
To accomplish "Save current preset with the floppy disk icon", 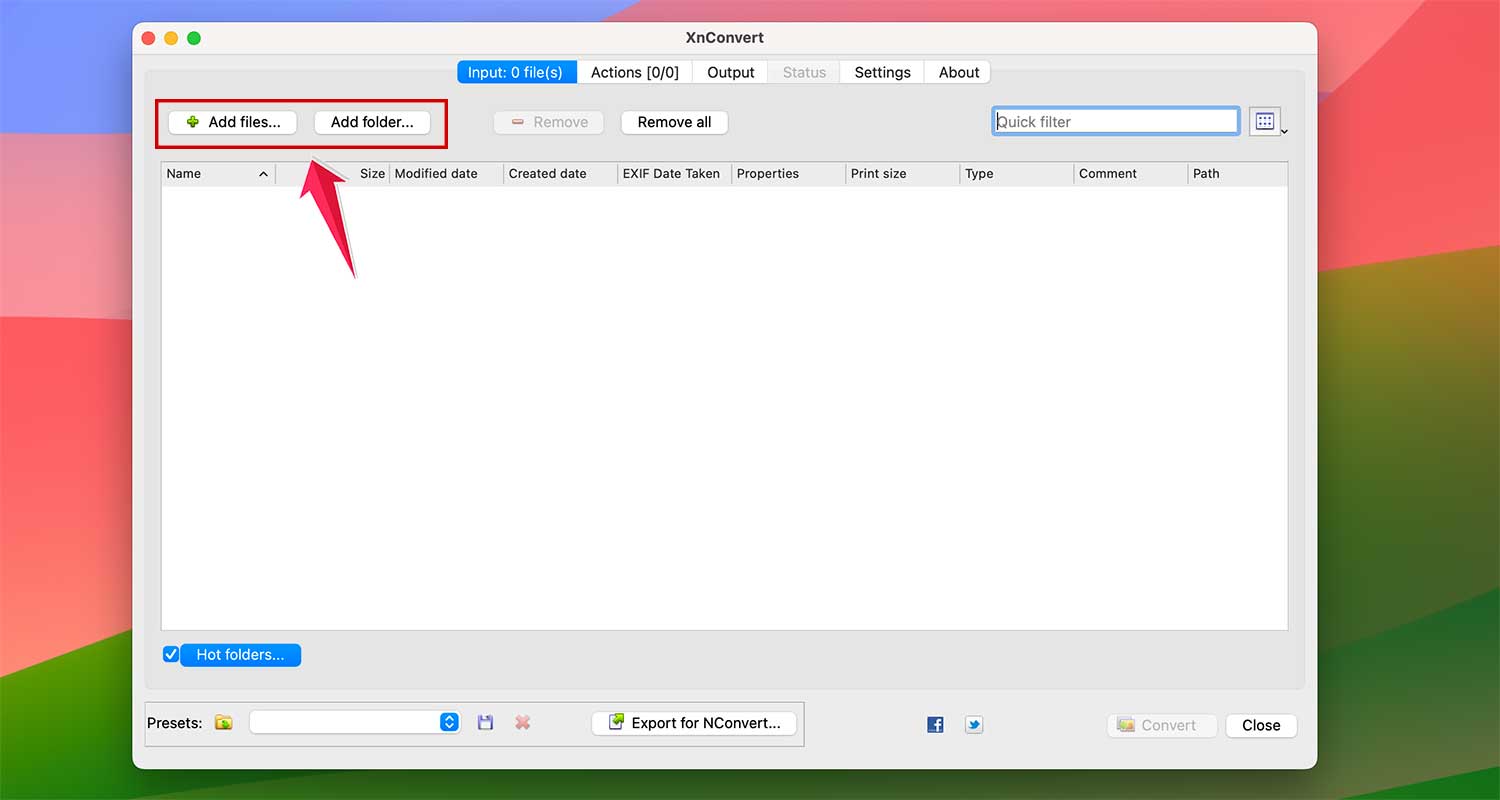I will point(485,722).
